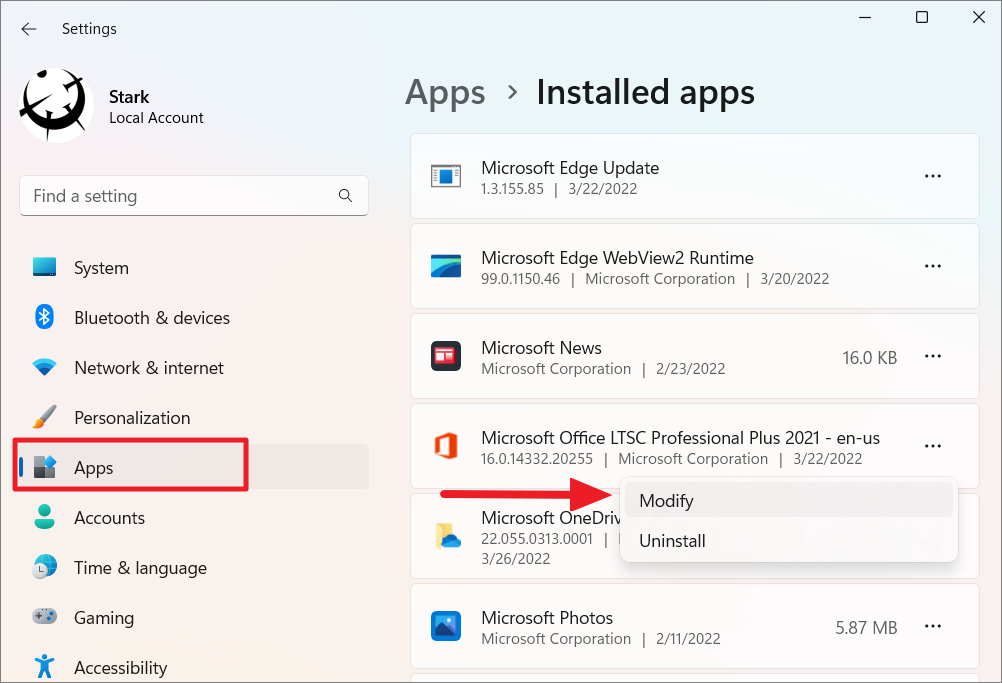The width and height of the screenshot is (1002, 683).
Task: Open the Microsoft Photos ellipsis menu
Action: [x=932, y=626]
